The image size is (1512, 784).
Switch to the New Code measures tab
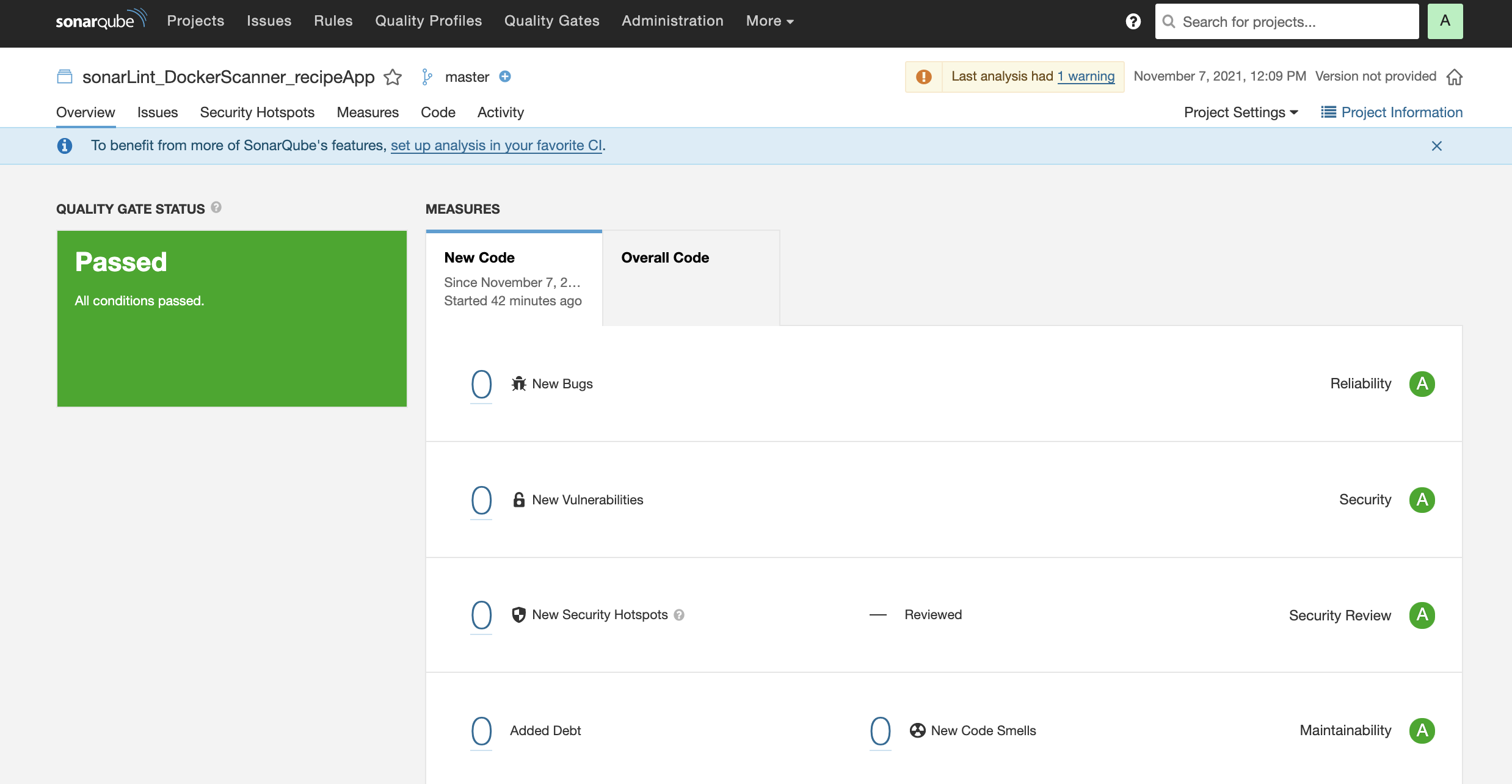click(514, 278)
